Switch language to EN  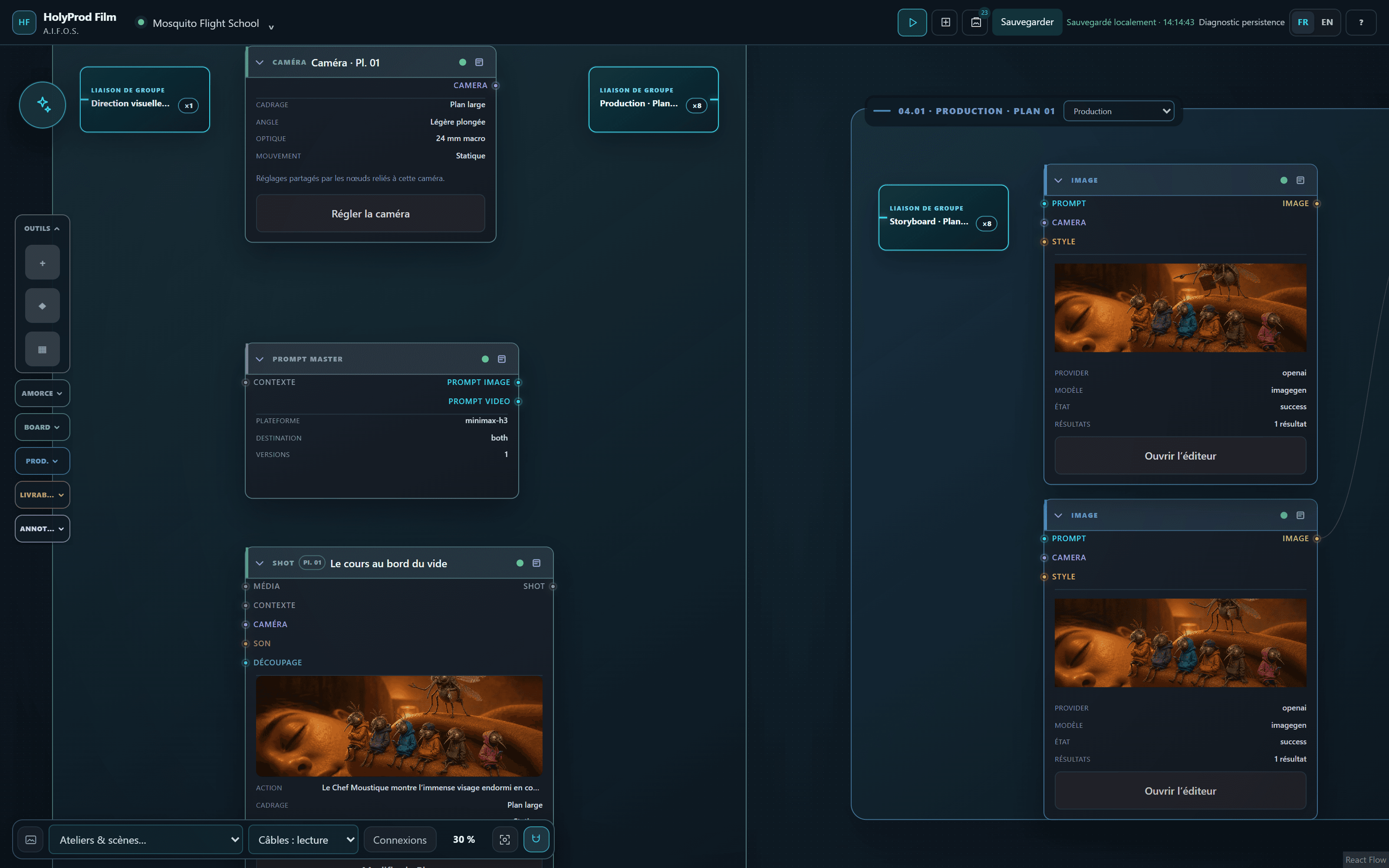coord(1327,23)
